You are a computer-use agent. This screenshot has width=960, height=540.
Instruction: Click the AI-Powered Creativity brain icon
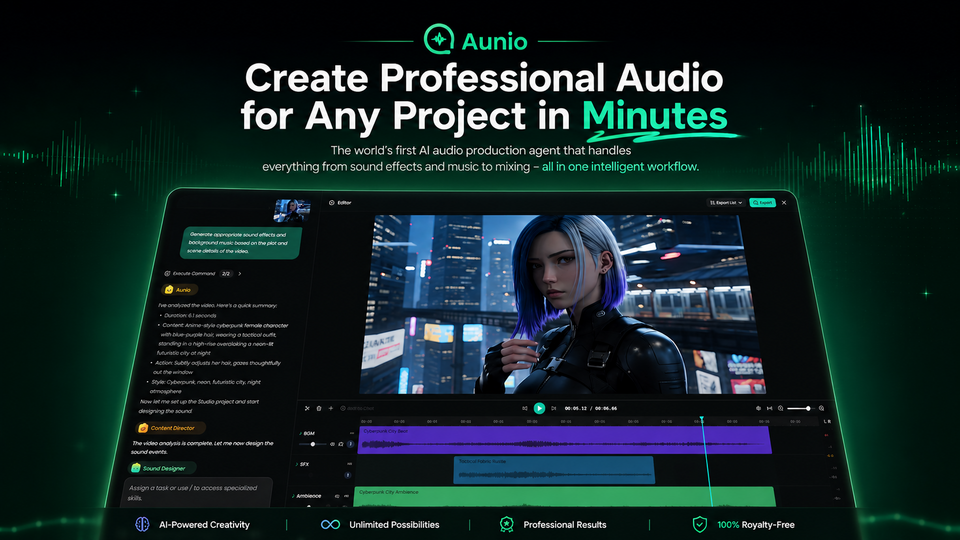(142, 524)
